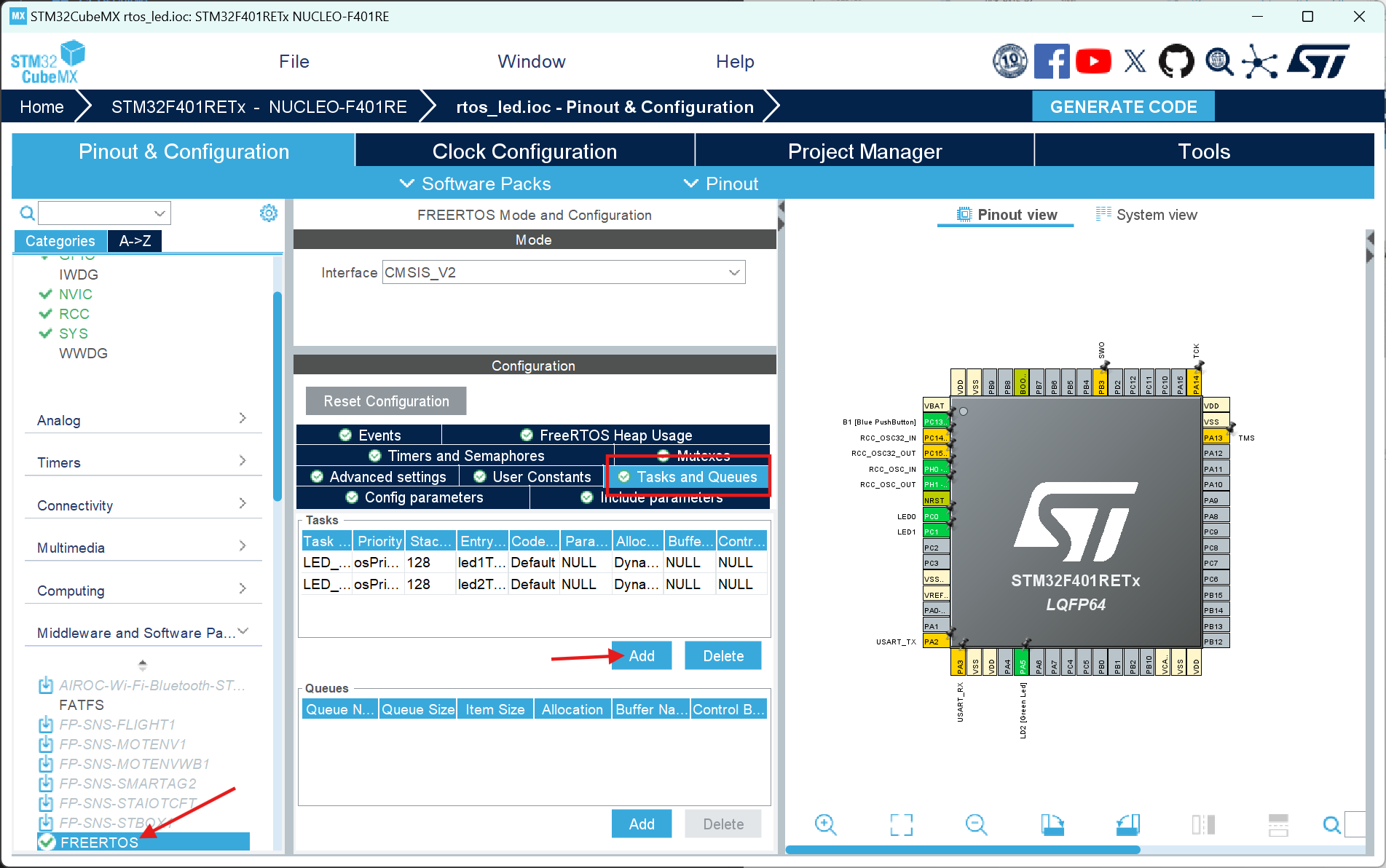This screenshot has height=868, width=1386.
Task: Delete the selected task
Action: click(x=723, y=656)
